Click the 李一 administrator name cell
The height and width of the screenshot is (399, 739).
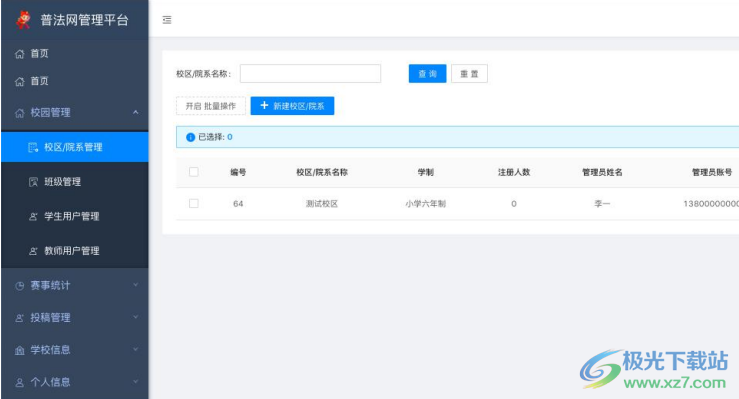(x=602, y=204)
